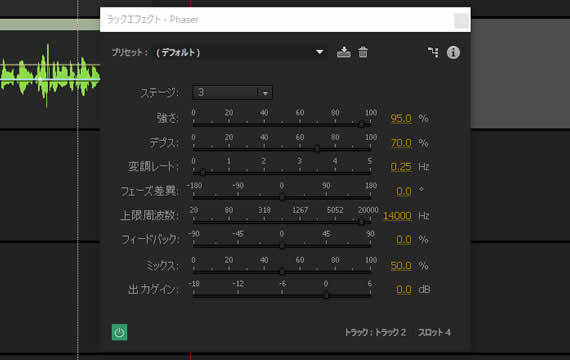Screen dimensions: 570x360
Task: Select the 14000 Hz frequency value
Action: [x=397, y=216]
